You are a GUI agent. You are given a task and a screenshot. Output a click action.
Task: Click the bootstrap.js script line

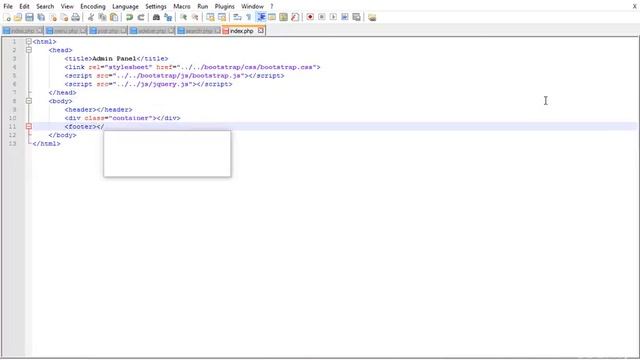pos(174,76)
